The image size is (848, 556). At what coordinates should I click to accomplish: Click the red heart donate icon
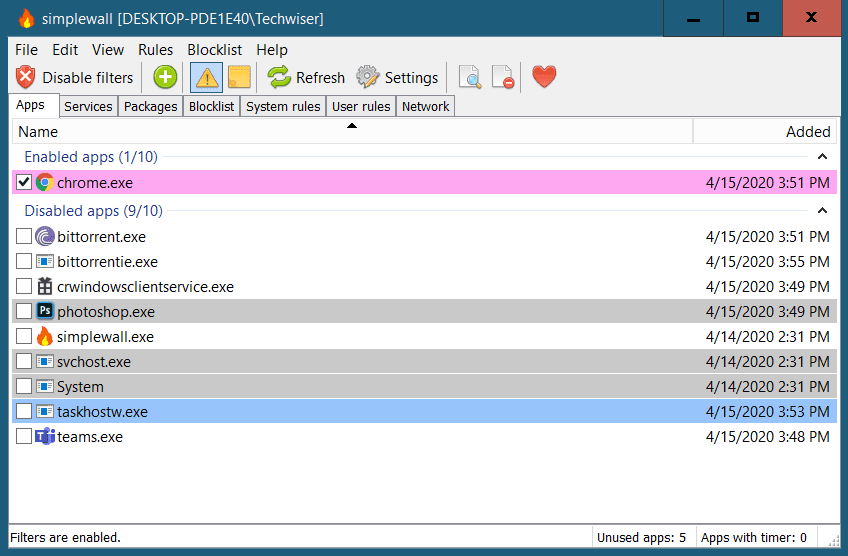click(x=544, y=77)
